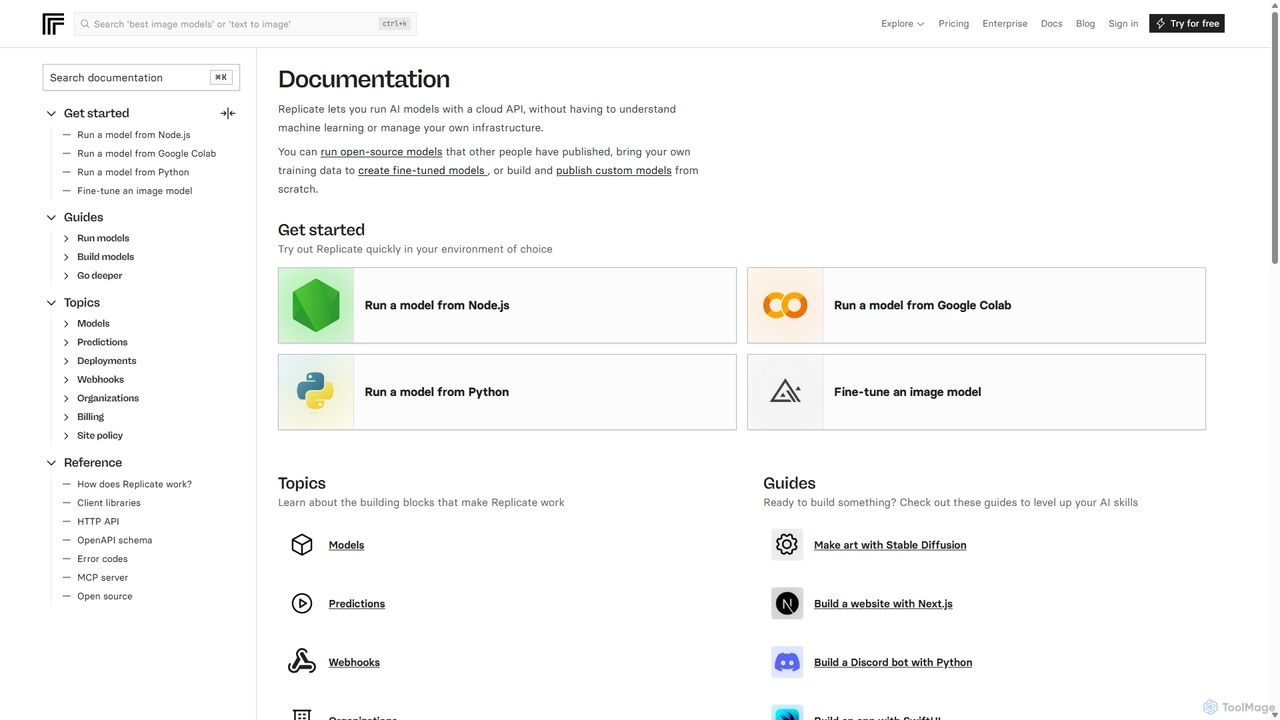Expand the Site policy sidebar item
This screenshot has width=1280, height=720.
pos(66,435)
